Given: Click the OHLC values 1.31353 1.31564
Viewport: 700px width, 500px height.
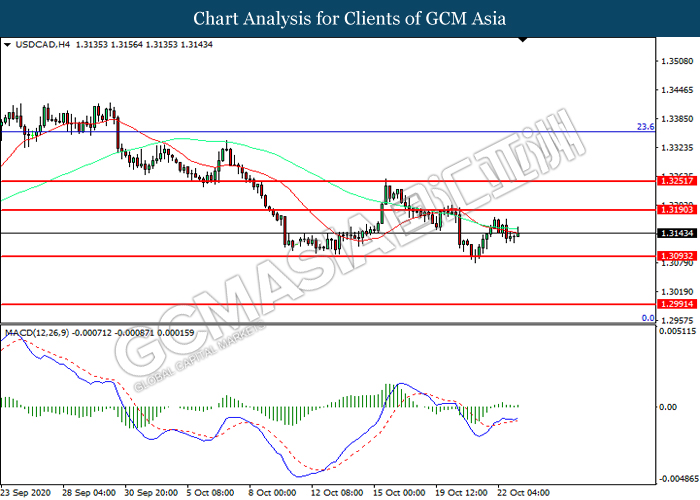Looking at the screenshot, I should [x=109, y=45].
